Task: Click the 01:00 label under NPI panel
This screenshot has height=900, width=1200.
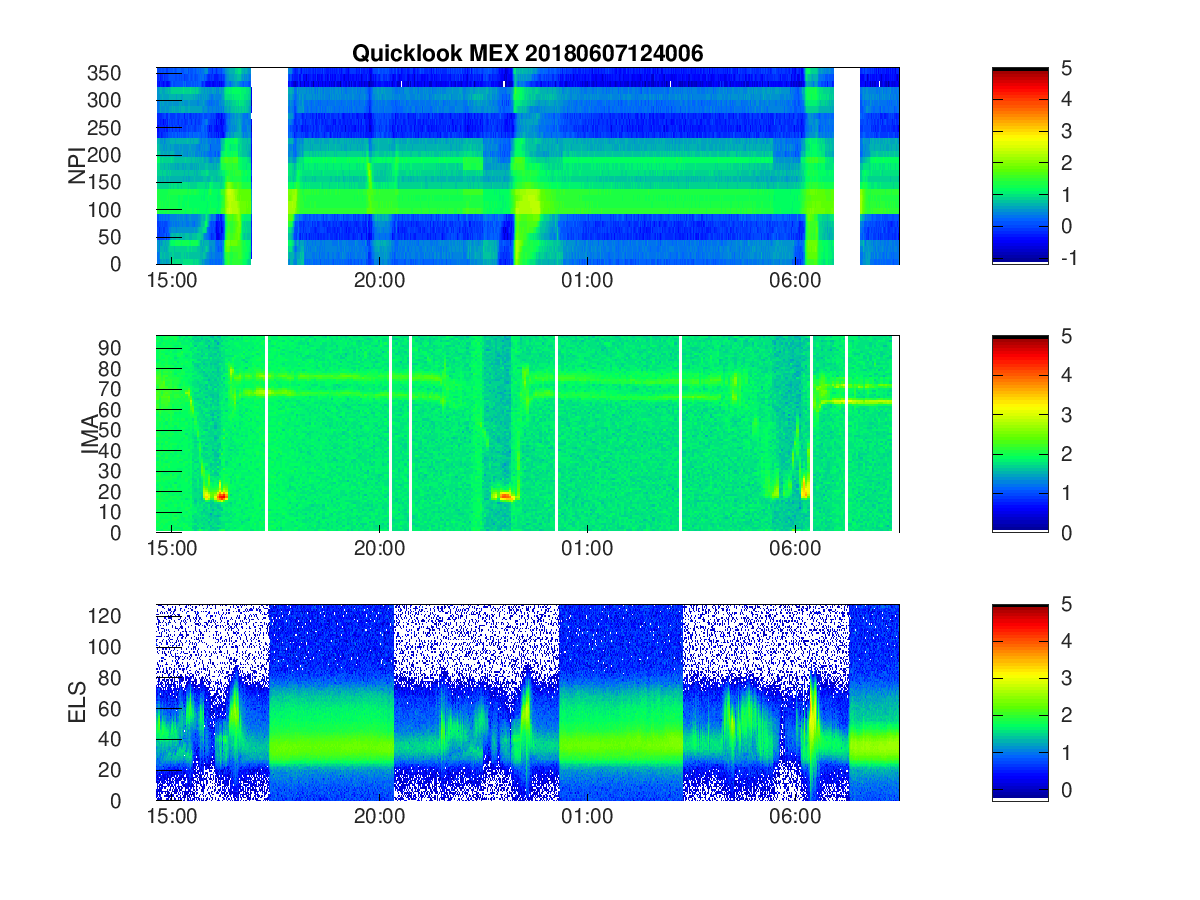Action: point(587,281)
